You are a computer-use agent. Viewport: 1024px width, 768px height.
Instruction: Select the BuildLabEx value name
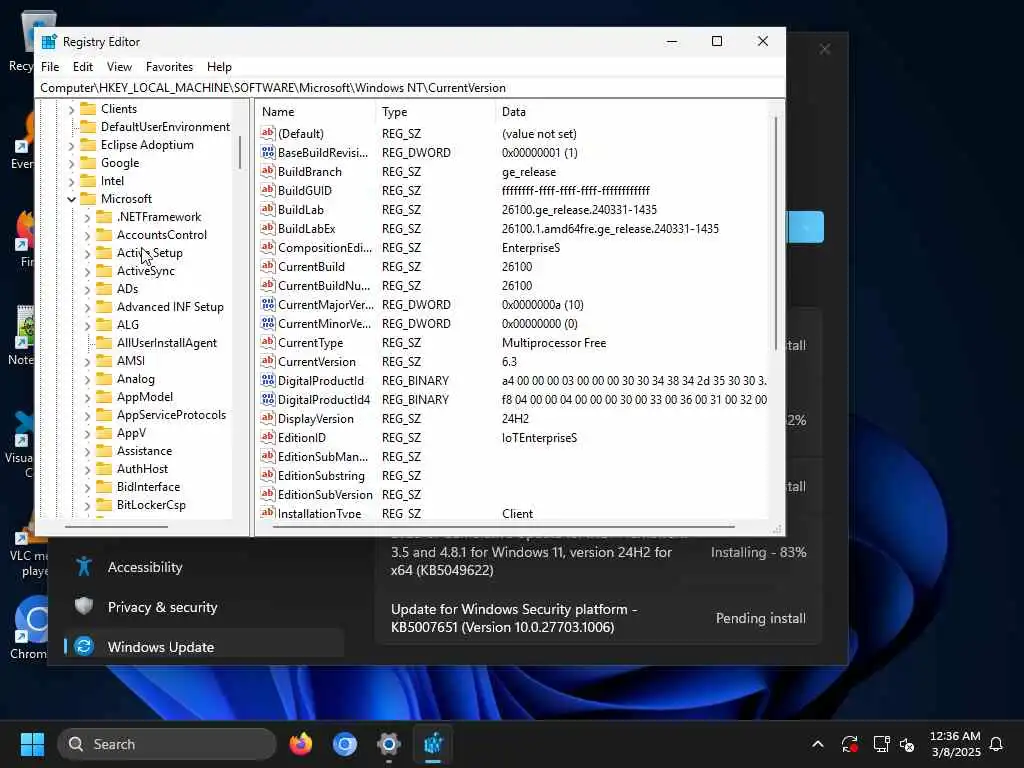306,229
